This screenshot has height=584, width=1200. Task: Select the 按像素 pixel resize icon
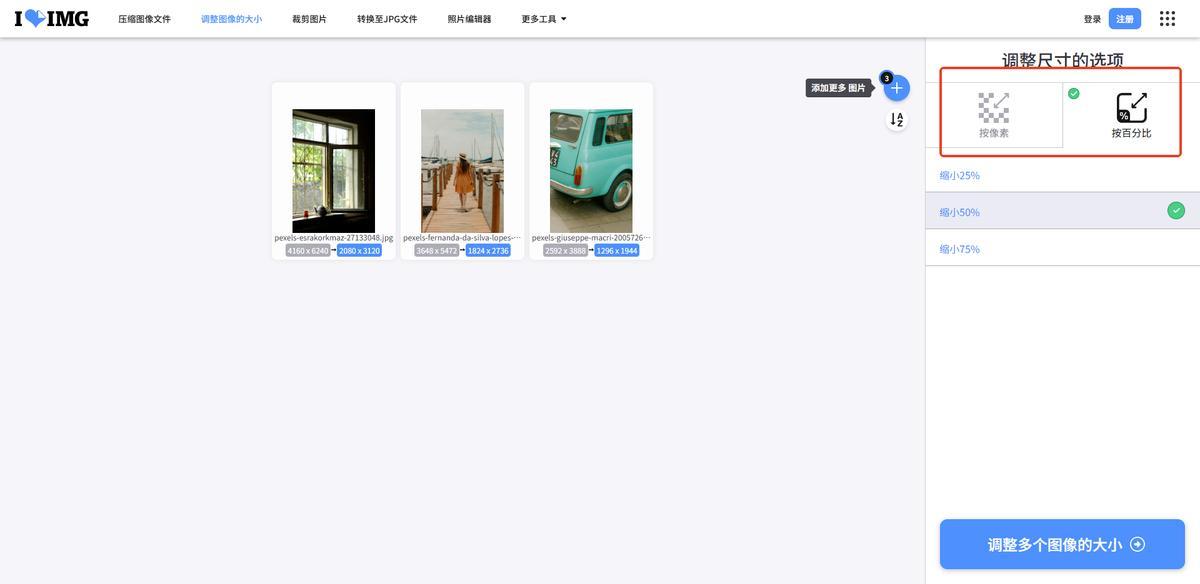click(x=994, y=107)
